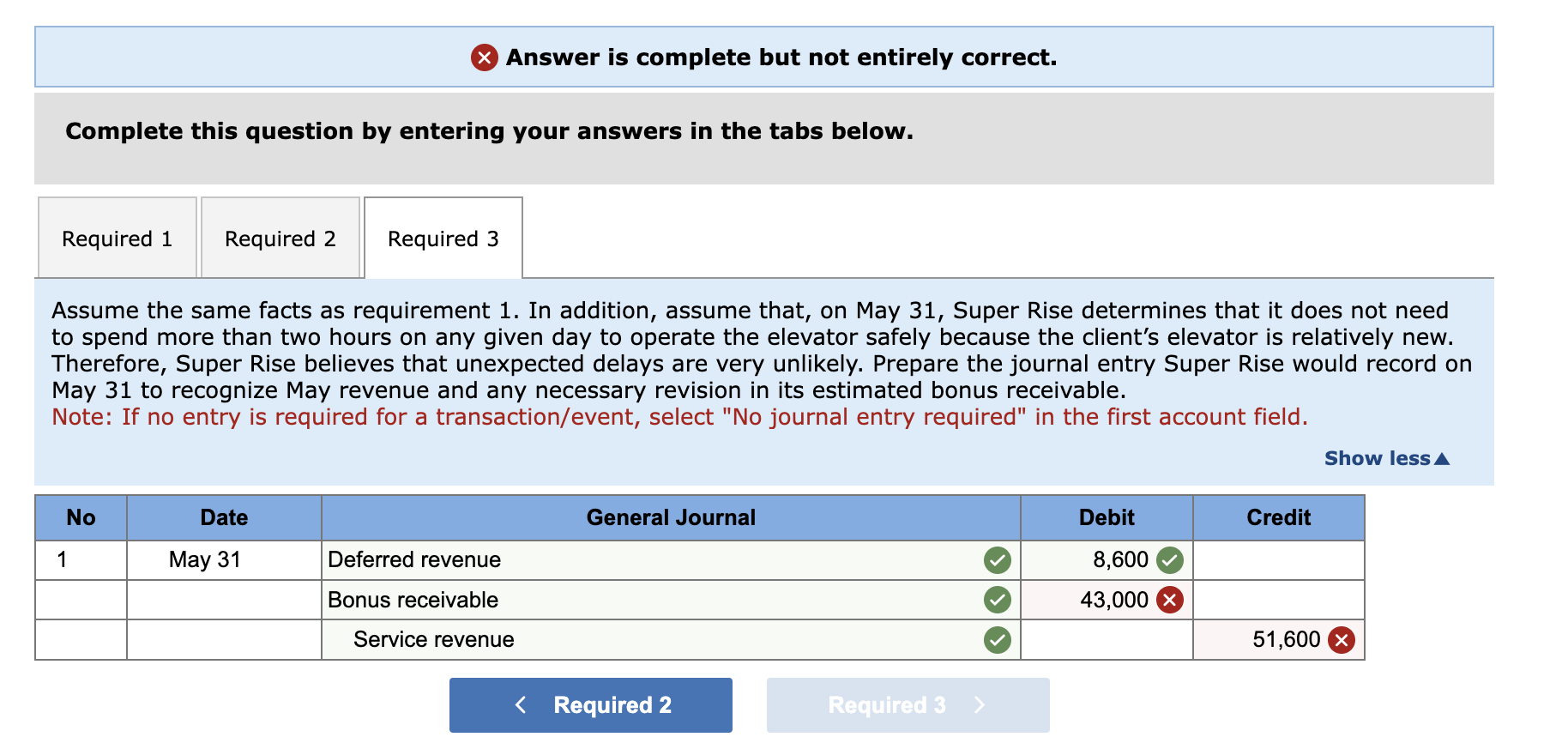
Task: Click the green checkmark next to Deferred revenue
Action: pyautogui.click(x=996, y=559)
